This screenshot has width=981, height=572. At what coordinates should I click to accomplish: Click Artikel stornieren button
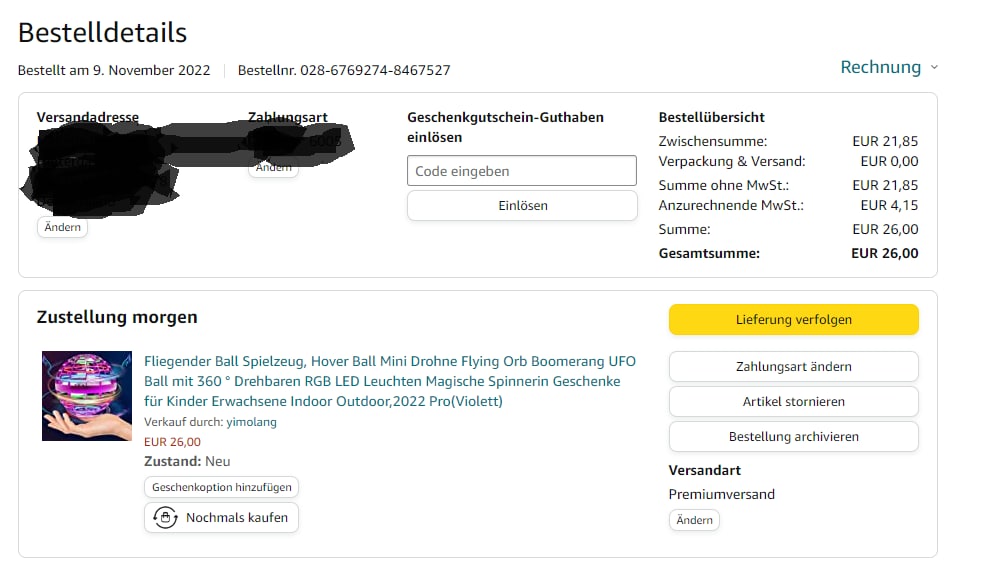tap(793, 402)
